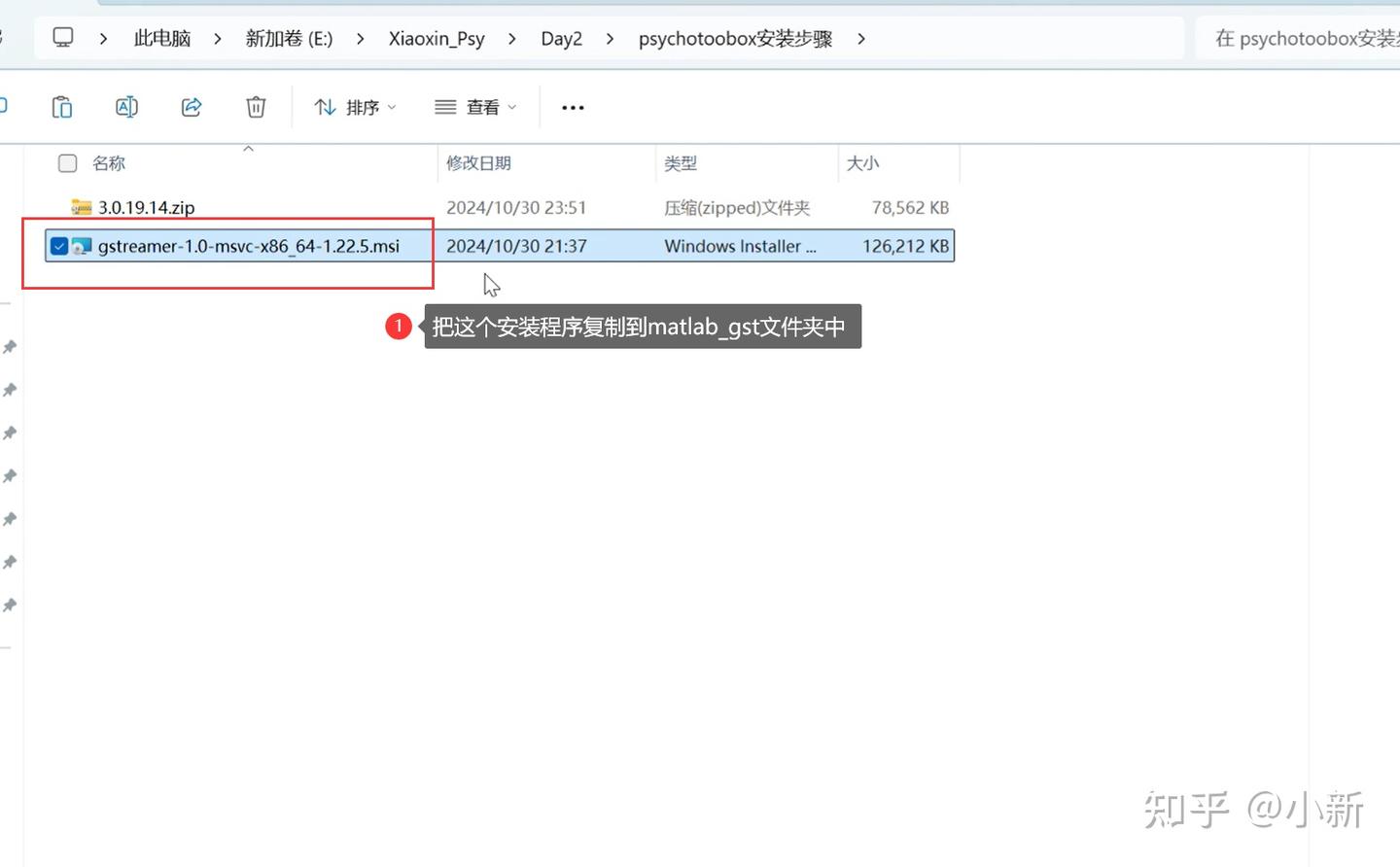Navigate to Xiaoxin_Psy in the breadcrumb path
The image size is (1400, 867).
pos(436,38)
